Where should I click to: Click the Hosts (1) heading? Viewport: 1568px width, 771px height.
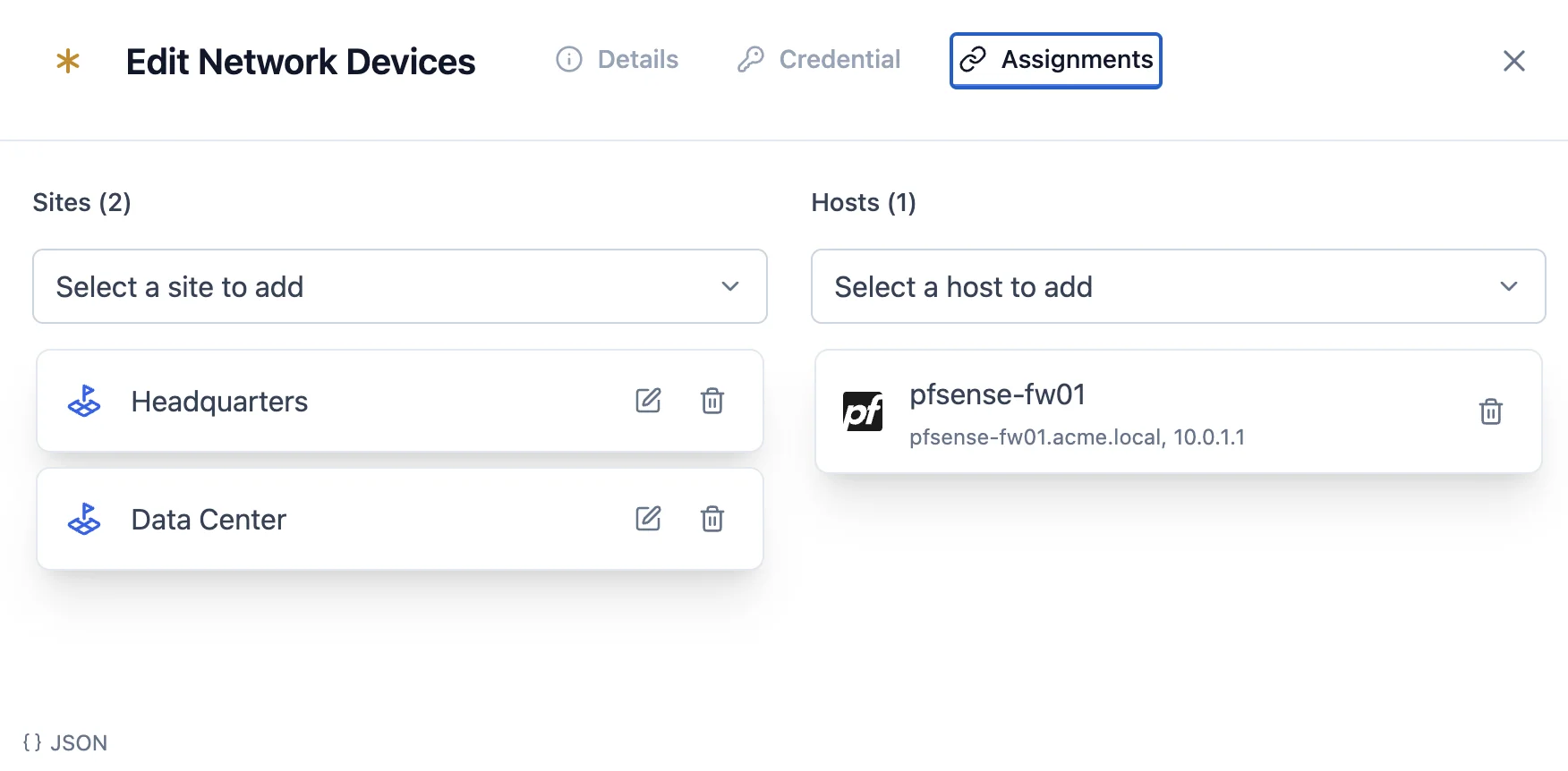(x=864, y=203)
